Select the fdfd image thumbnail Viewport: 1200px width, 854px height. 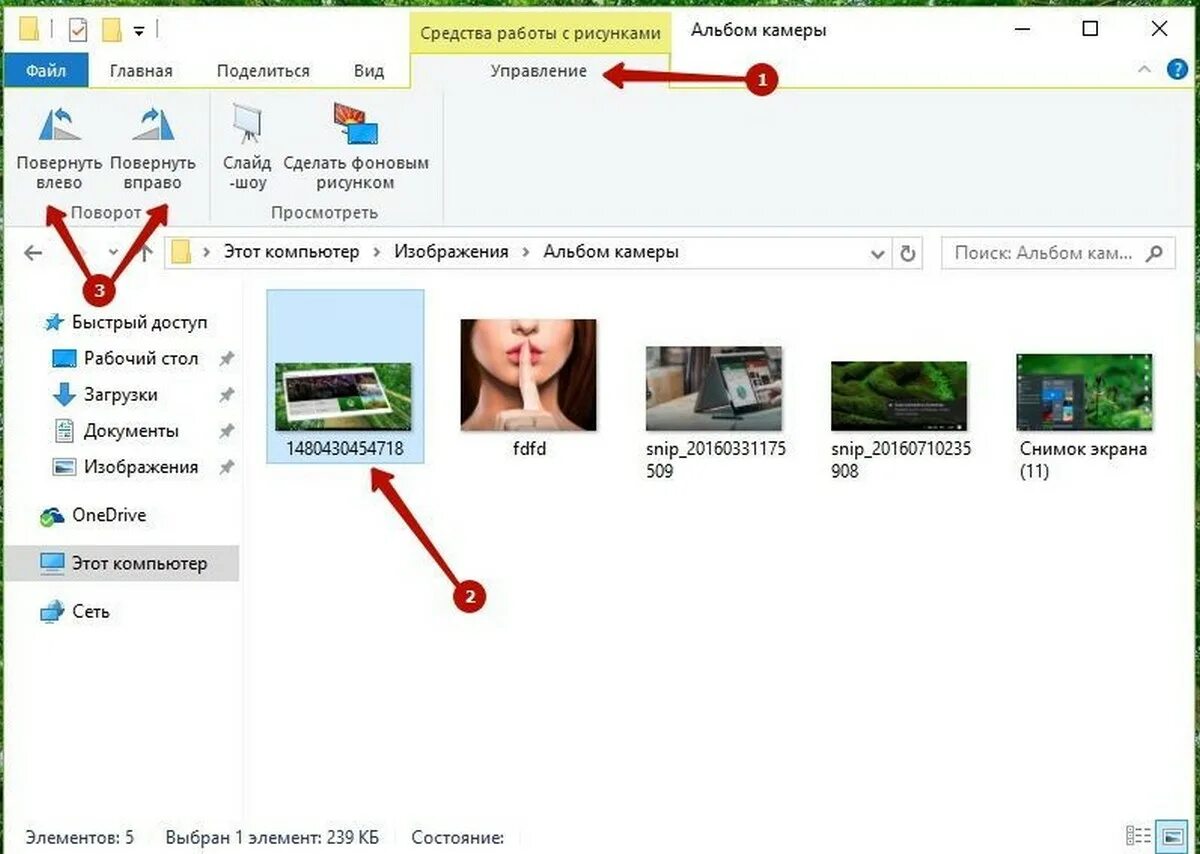[x=528, y=375]
